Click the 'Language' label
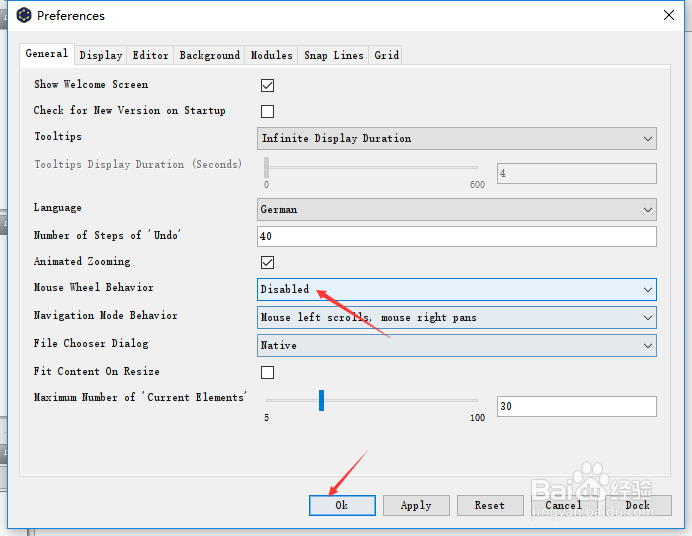 [57, 208]
